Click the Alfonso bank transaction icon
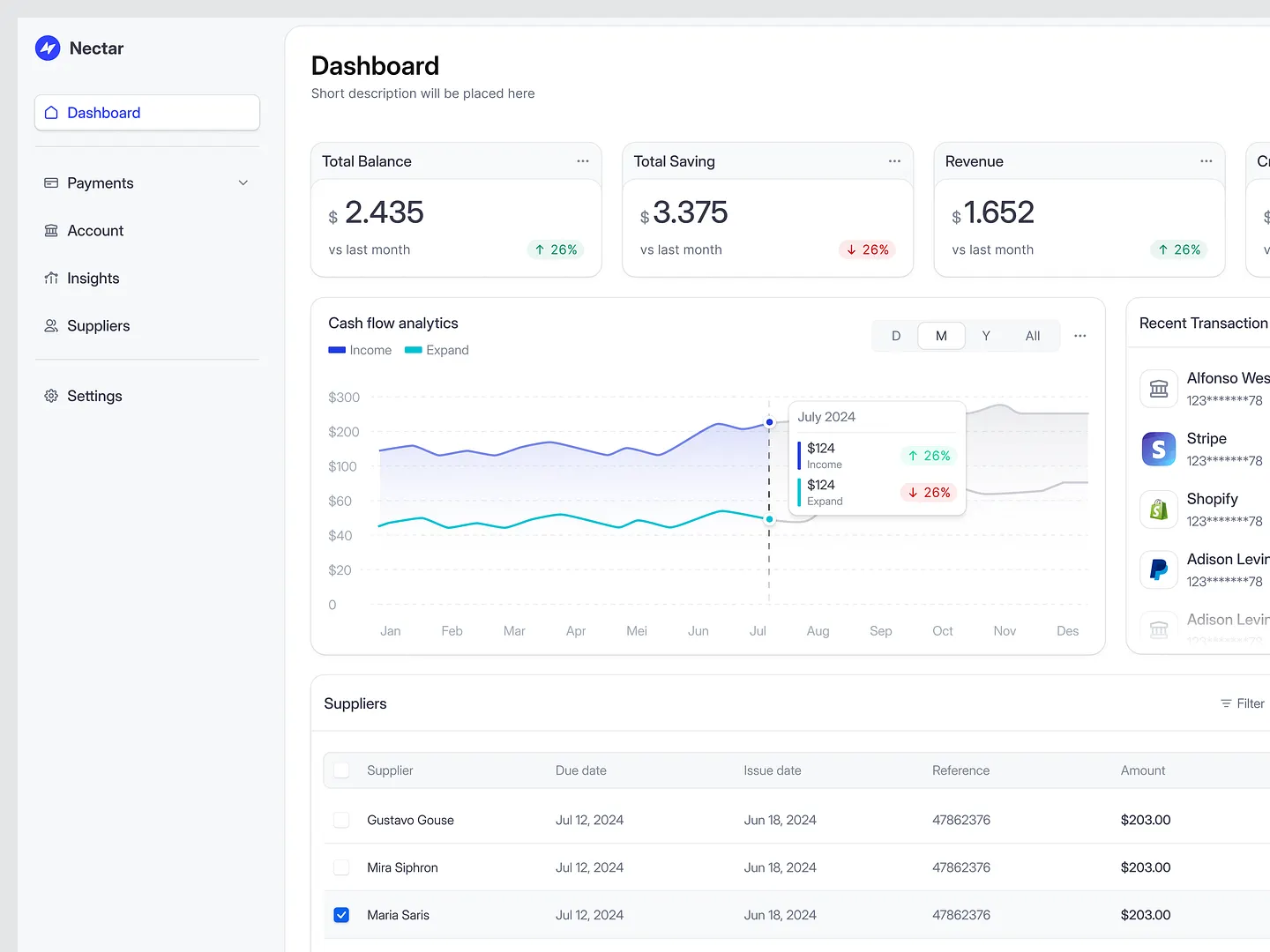 (x=1159, y=389)
